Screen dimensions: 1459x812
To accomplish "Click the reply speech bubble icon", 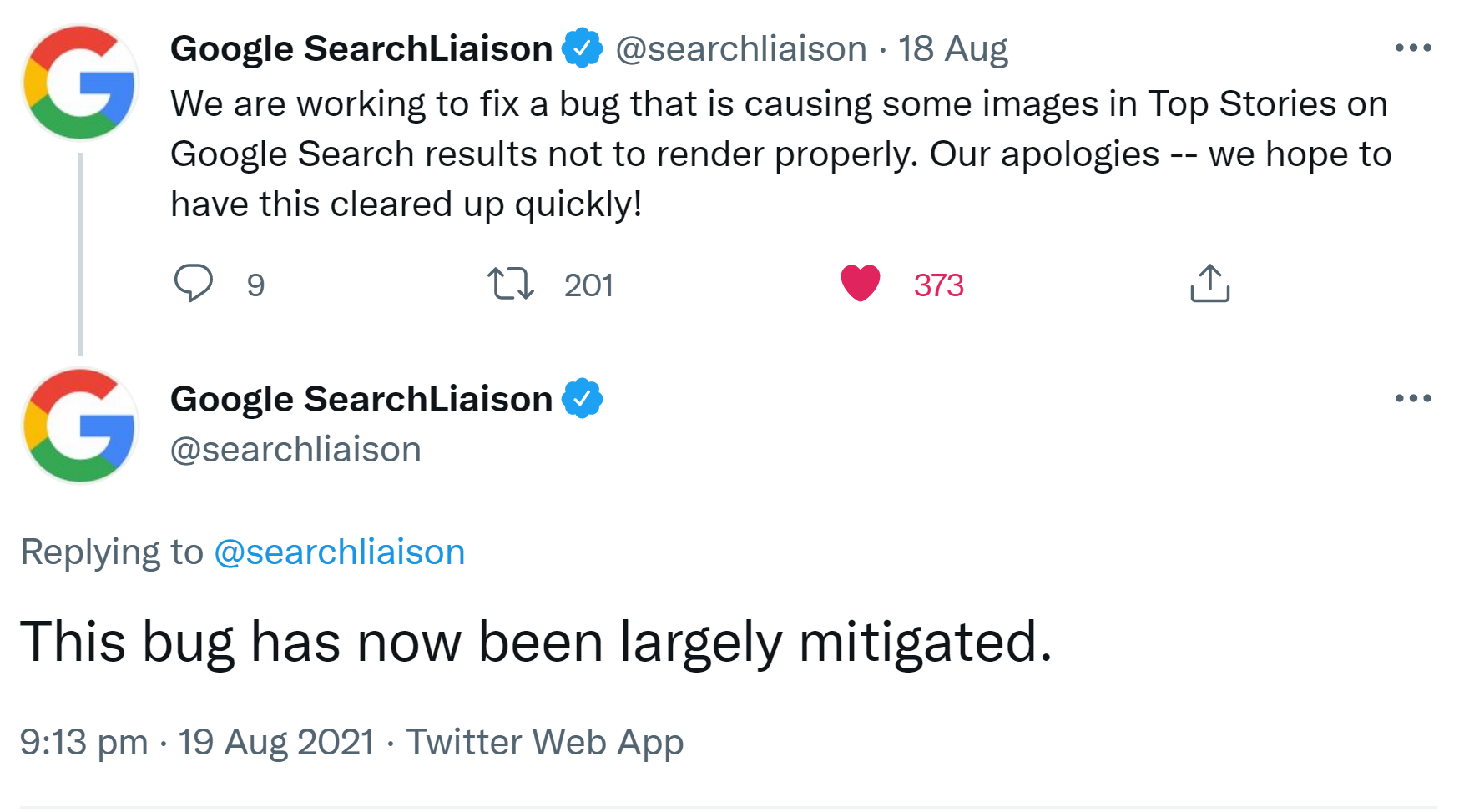I will pos(193,283).
